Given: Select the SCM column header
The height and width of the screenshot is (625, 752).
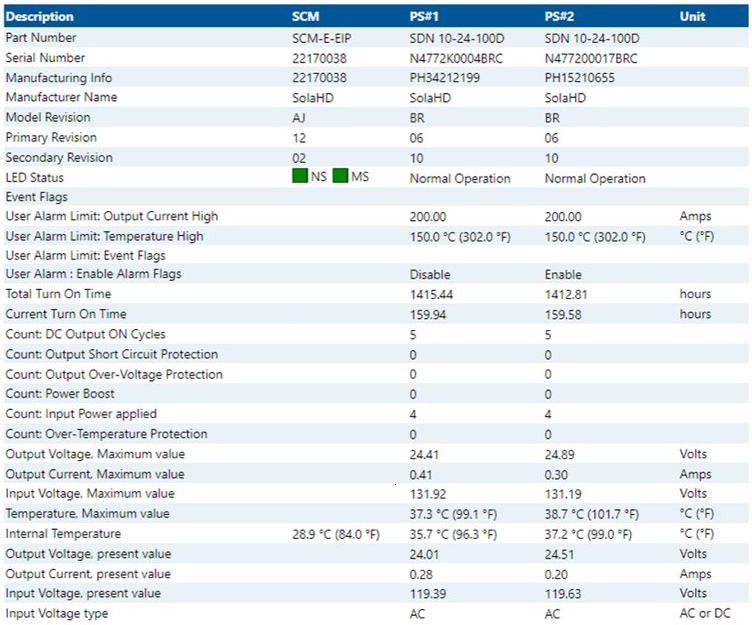Looking at the screenshot, I should [x=306, y=16].
